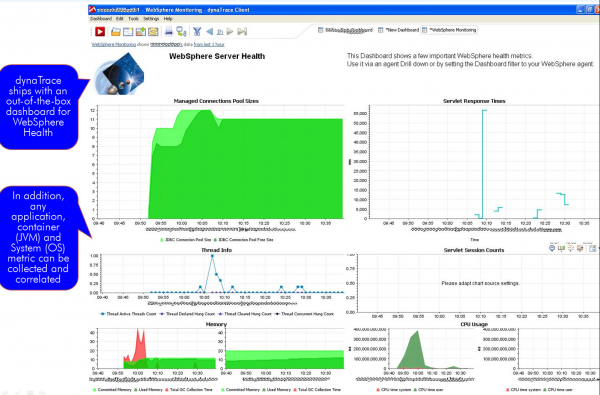Open the Settings menu
The height and width of the screenshot is (395, 600).
click(x=151, y=19)
